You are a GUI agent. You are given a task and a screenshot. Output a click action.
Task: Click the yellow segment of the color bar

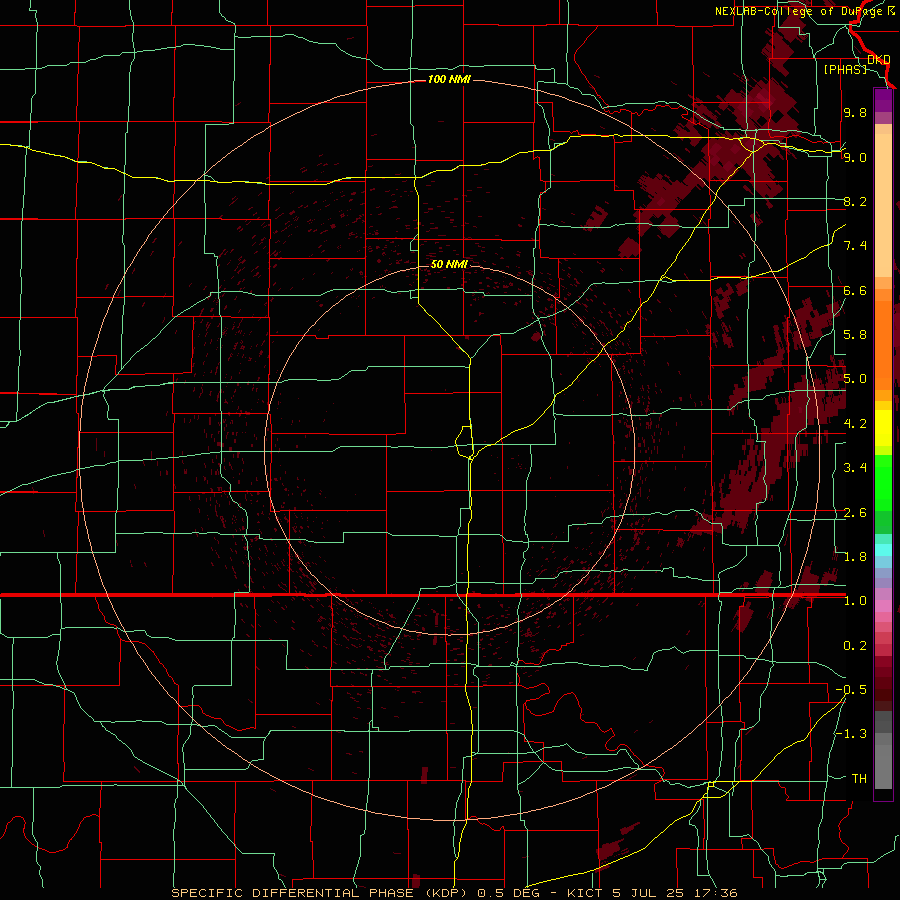[x=883, y=428]
